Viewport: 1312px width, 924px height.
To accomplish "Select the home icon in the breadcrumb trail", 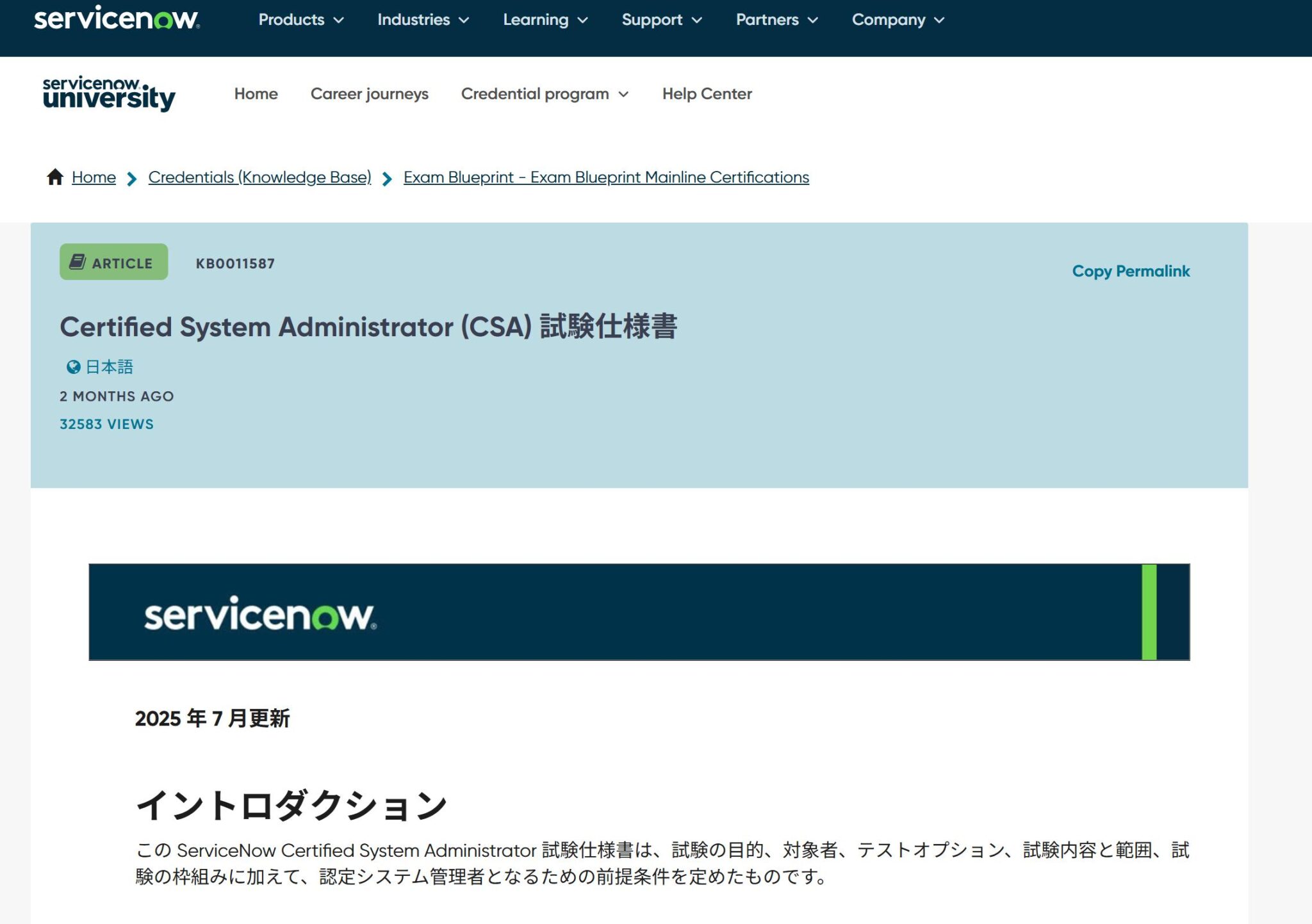I will pos(54,177).
